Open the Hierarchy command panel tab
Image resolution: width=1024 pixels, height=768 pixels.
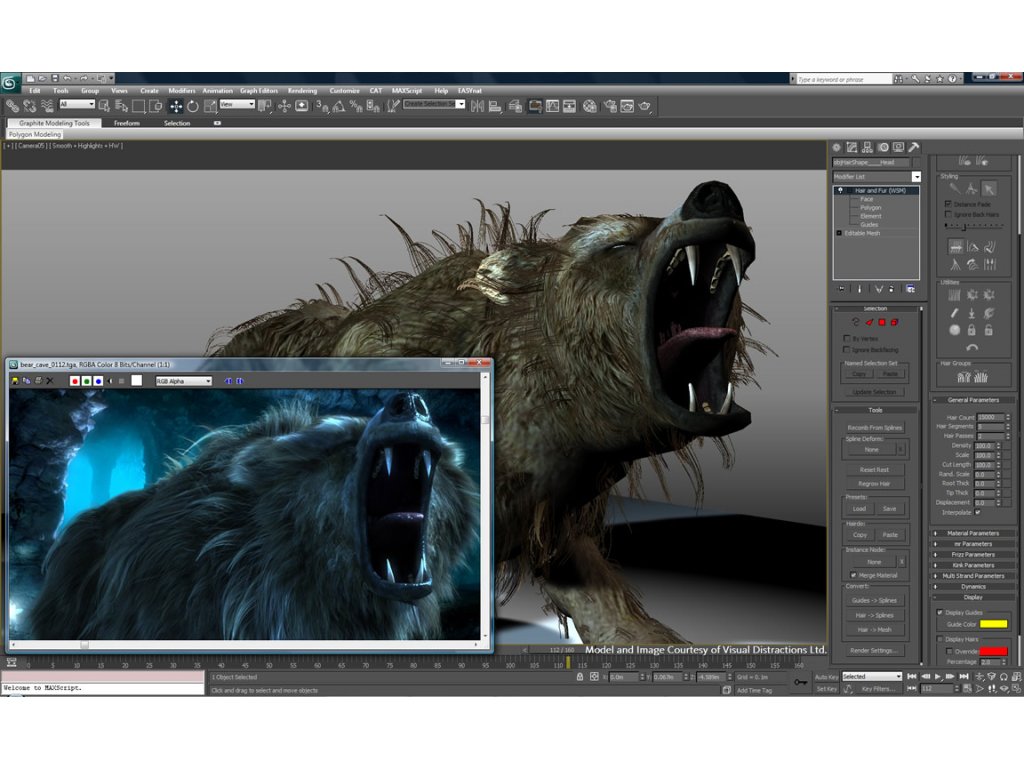pos(868,147)
